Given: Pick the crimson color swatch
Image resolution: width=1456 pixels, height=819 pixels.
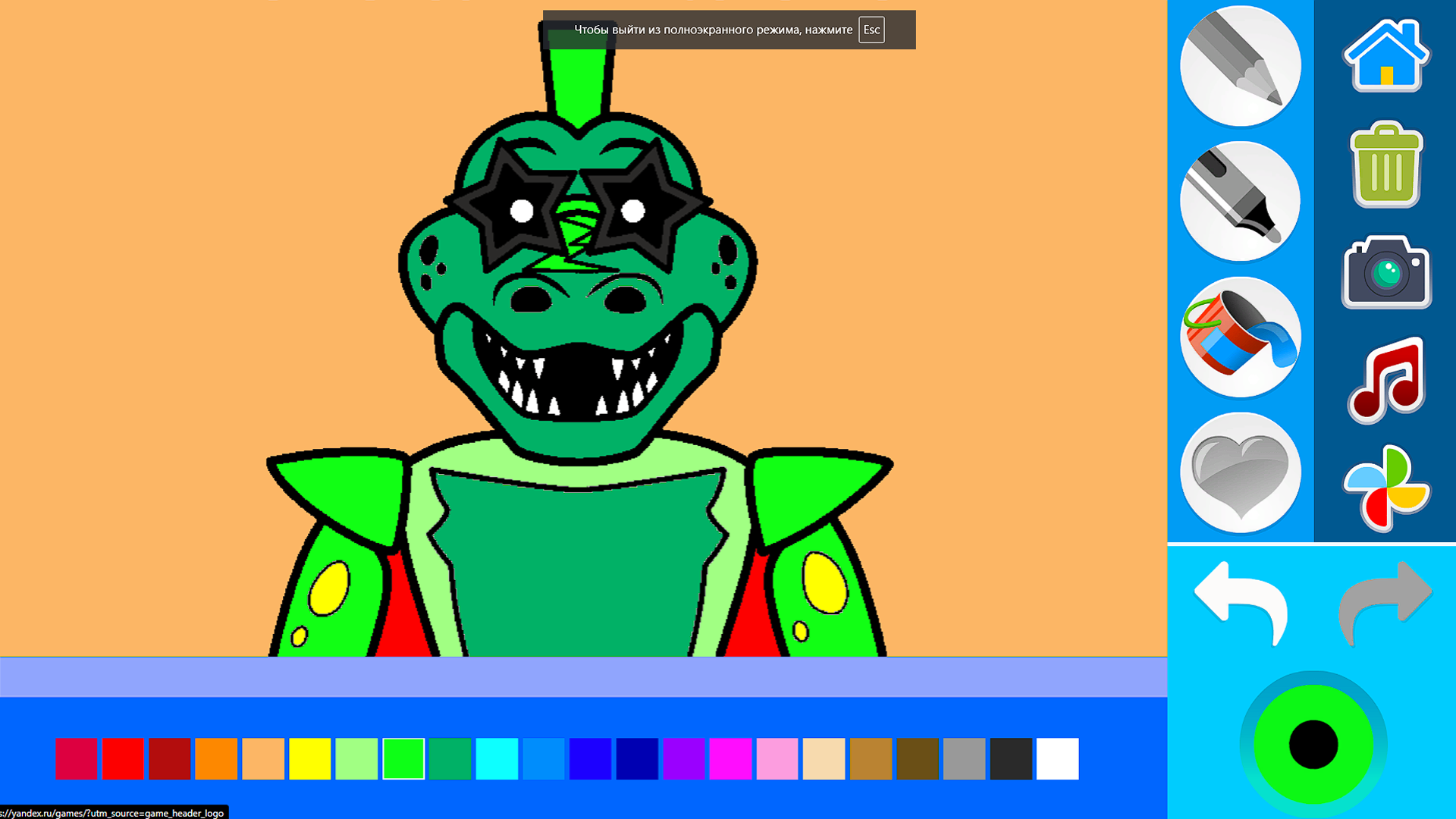Looking at the screenshot, I should point(76,758).
